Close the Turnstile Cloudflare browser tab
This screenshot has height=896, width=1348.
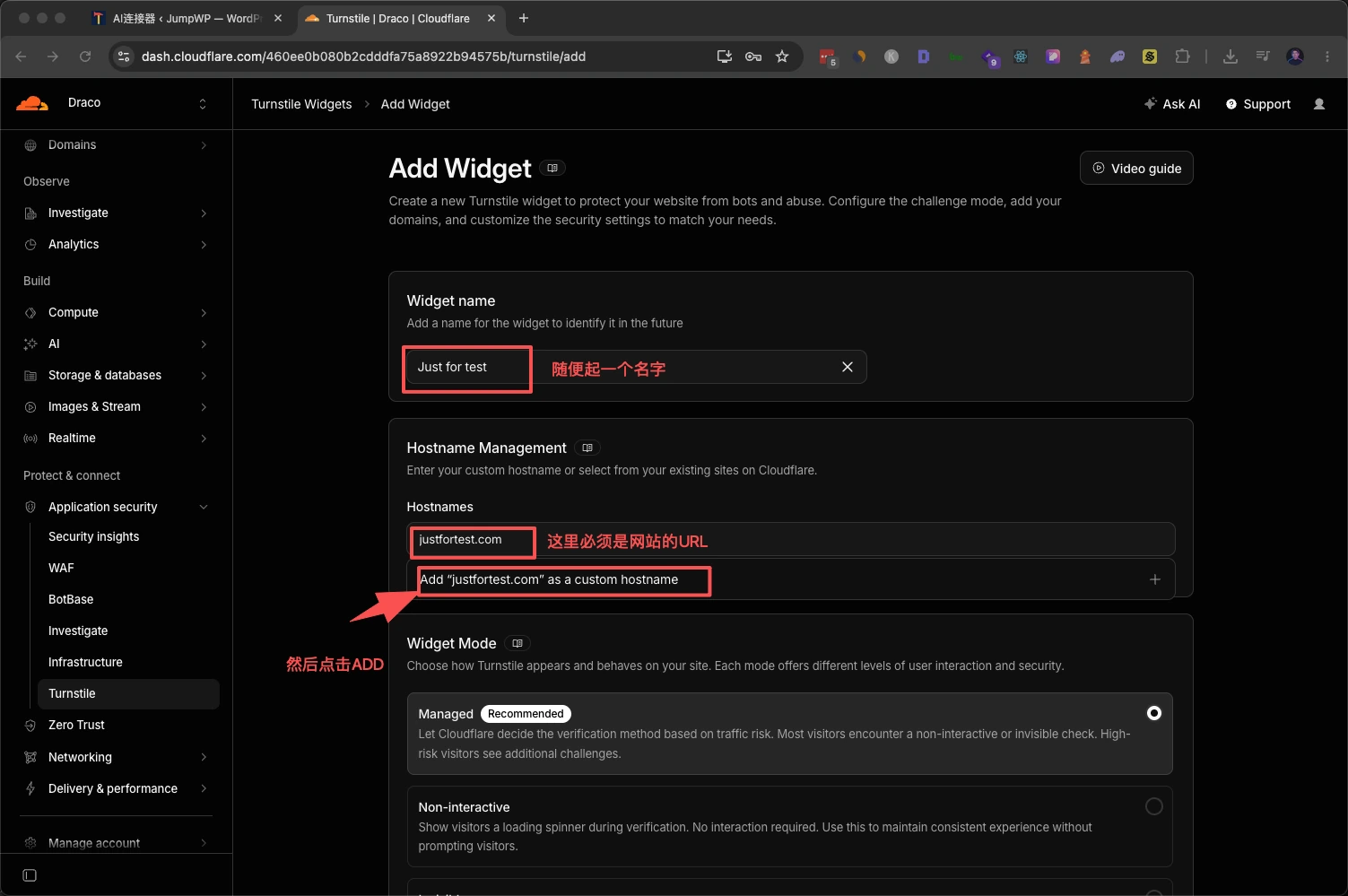[491, 18]
